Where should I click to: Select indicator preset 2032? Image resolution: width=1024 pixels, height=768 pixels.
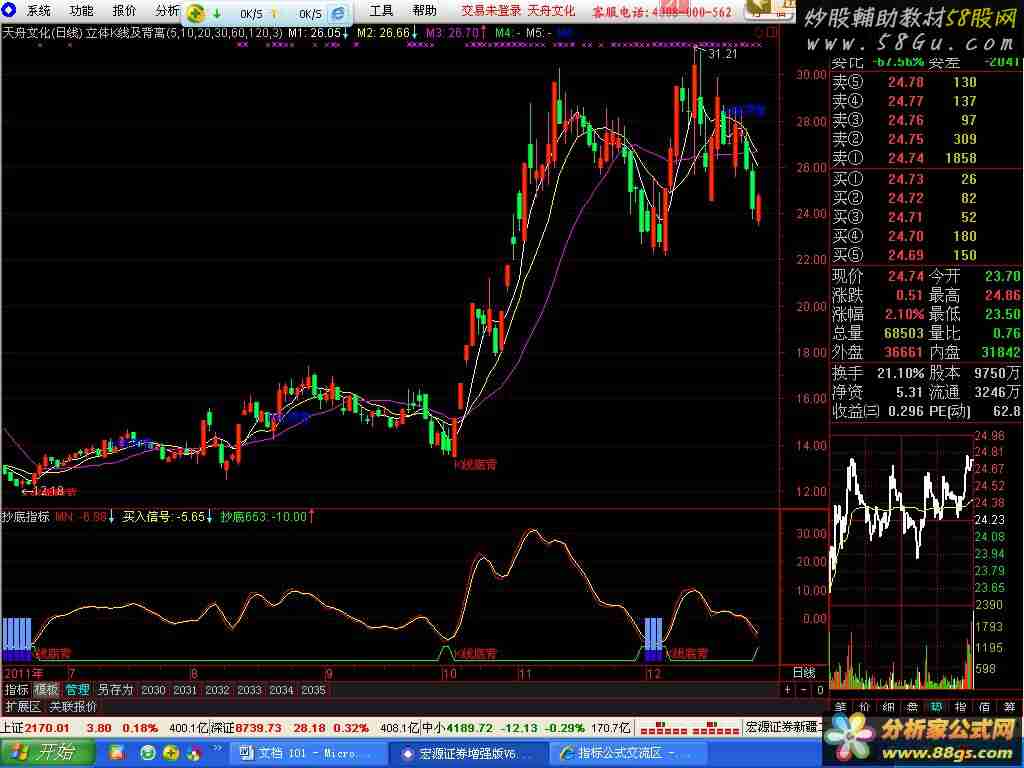click(x=217, y=690)
